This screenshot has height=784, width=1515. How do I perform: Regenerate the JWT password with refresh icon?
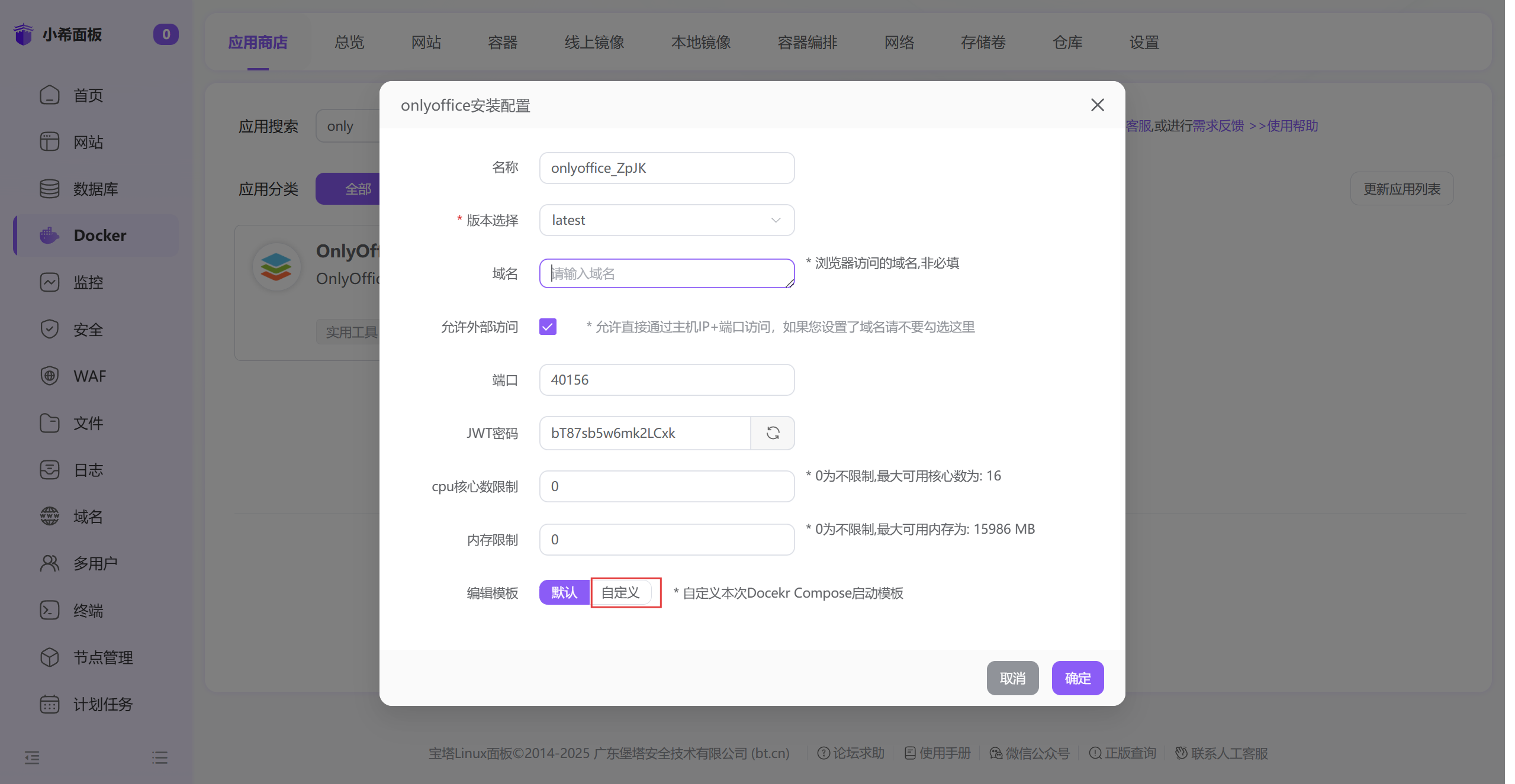(x=773, y=433)
